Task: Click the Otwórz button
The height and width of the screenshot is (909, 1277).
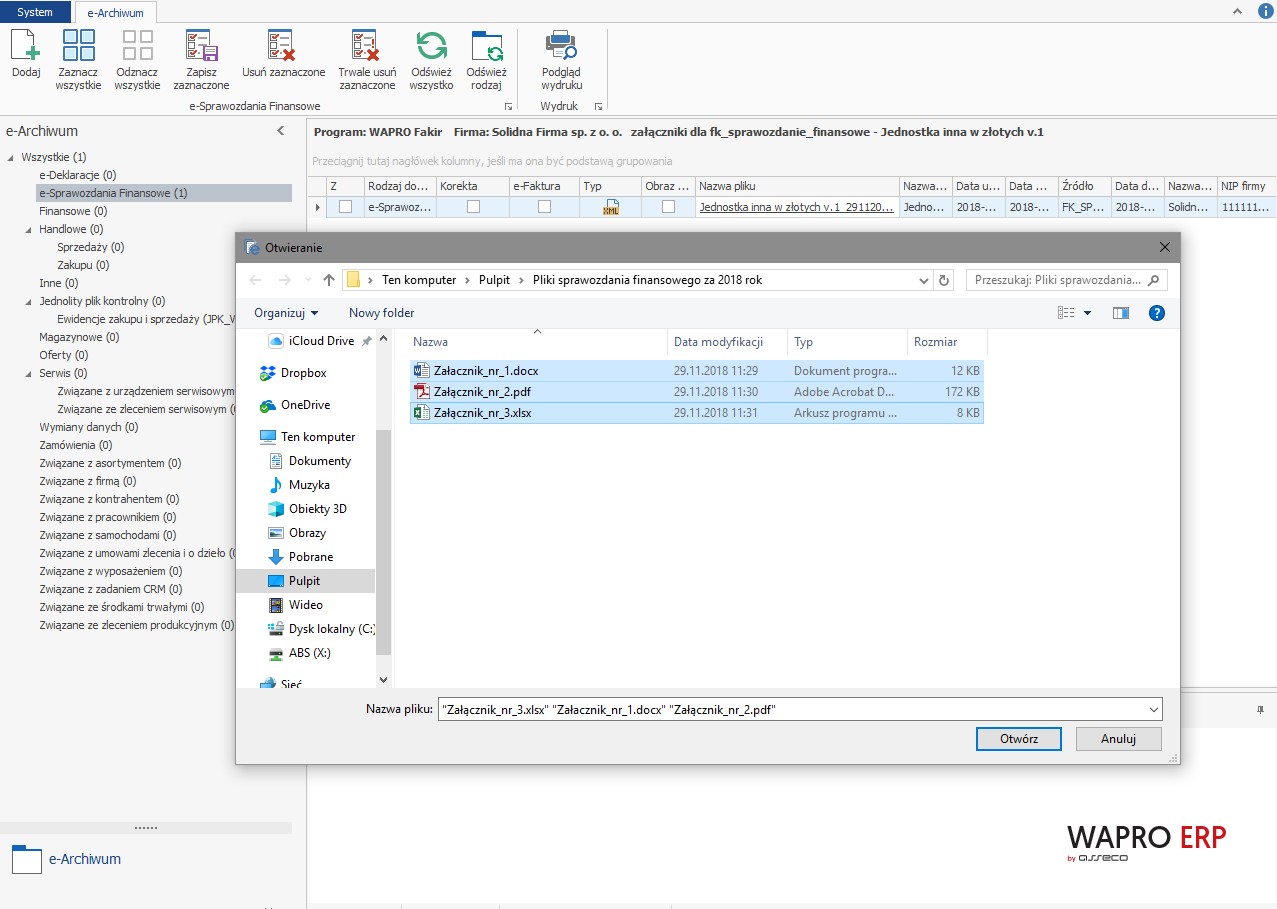Action: [x=1019, y=739]
